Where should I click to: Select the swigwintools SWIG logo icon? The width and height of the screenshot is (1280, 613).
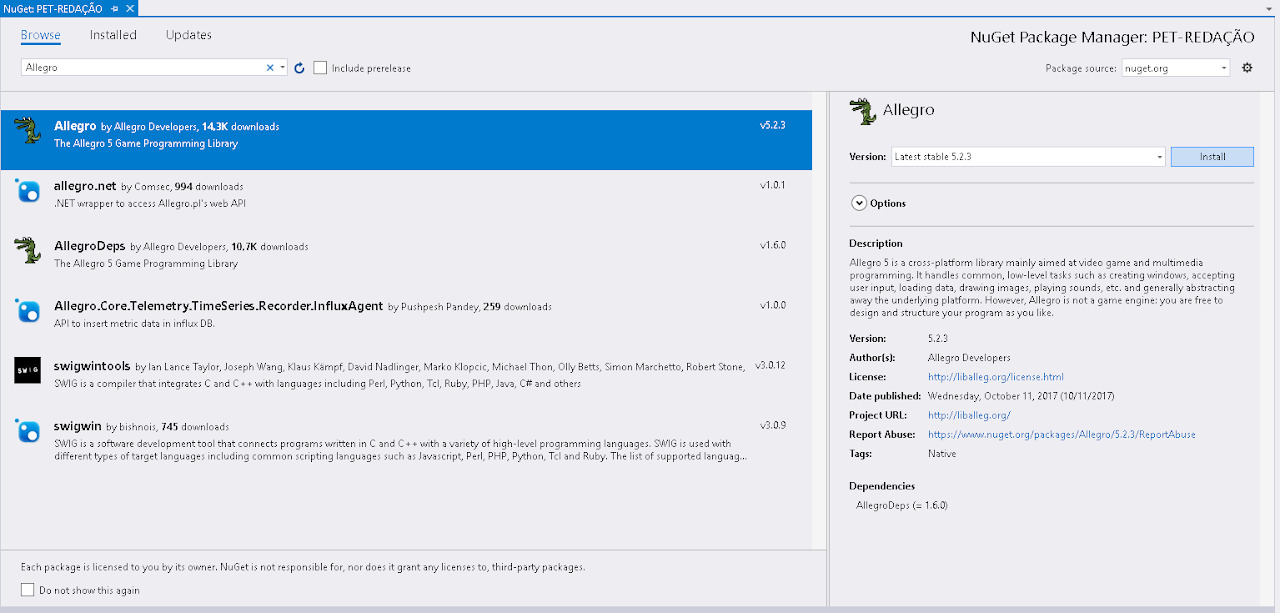[27, 370]
